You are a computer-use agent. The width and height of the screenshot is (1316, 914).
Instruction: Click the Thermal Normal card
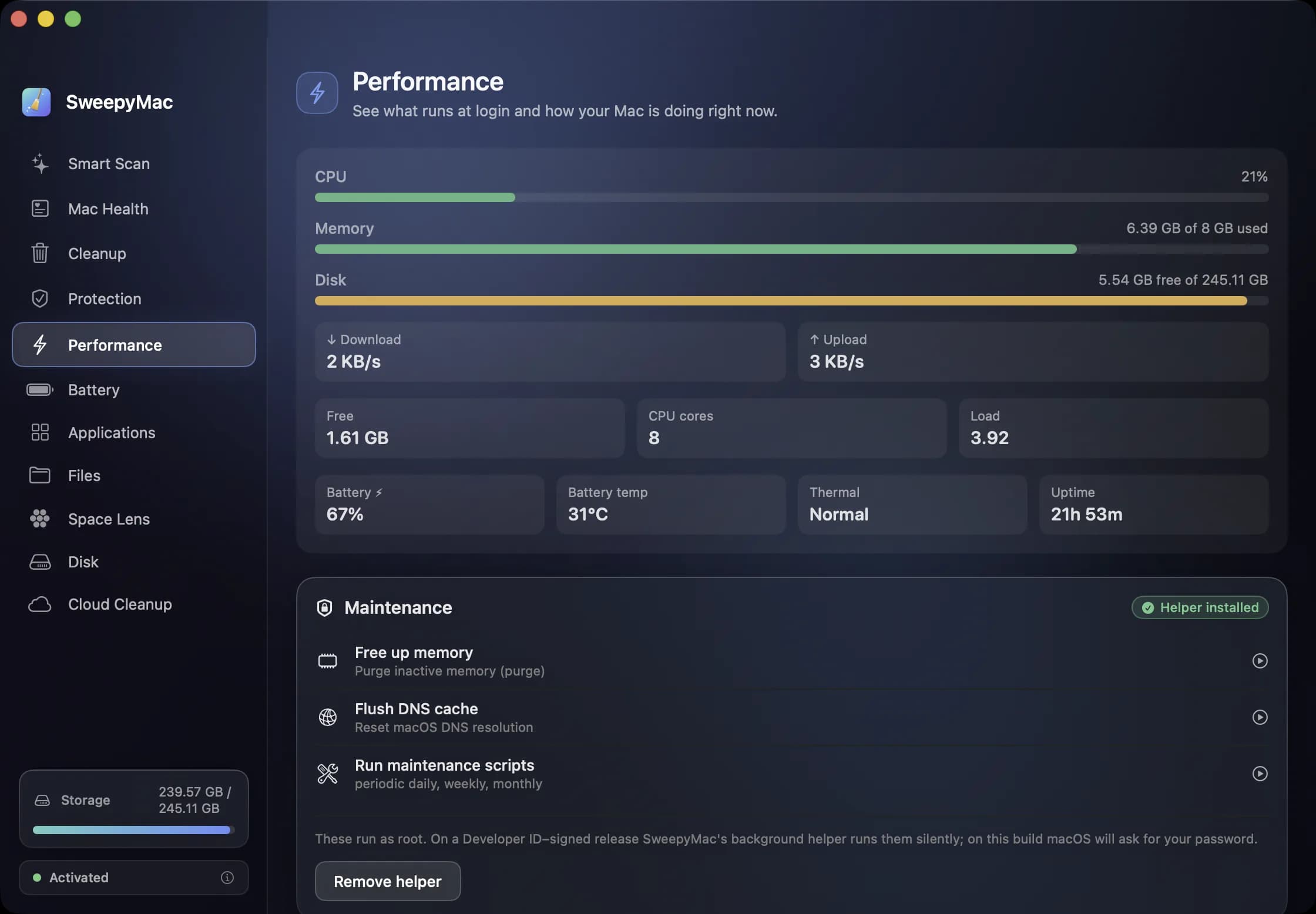[912, 504]
